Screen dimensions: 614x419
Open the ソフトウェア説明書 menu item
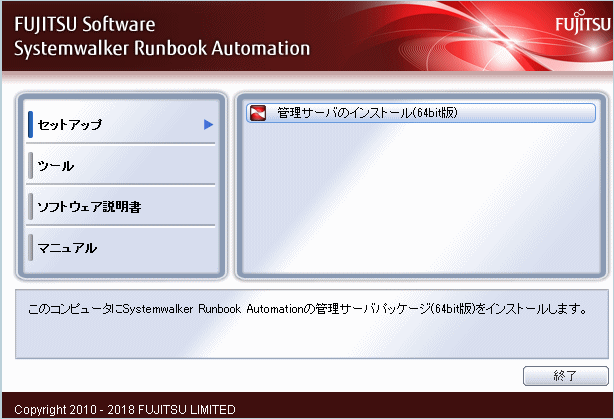tap(121, 206)
